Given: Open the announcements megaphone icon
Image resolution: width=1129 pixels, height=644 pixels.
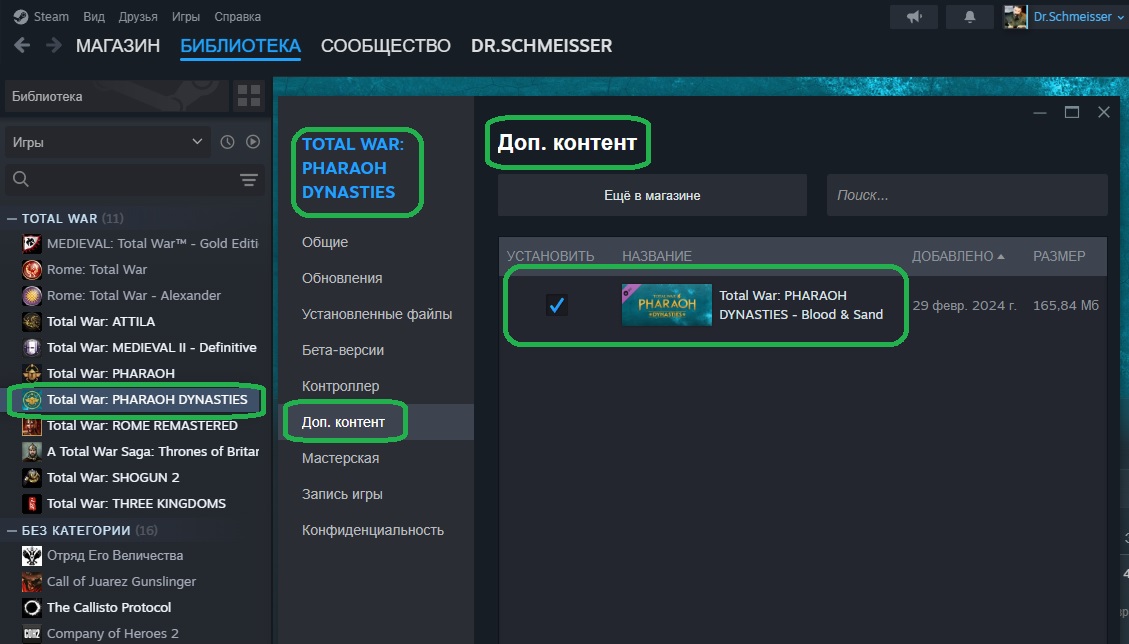Looking at the screenshot, I should pos(914,17).
